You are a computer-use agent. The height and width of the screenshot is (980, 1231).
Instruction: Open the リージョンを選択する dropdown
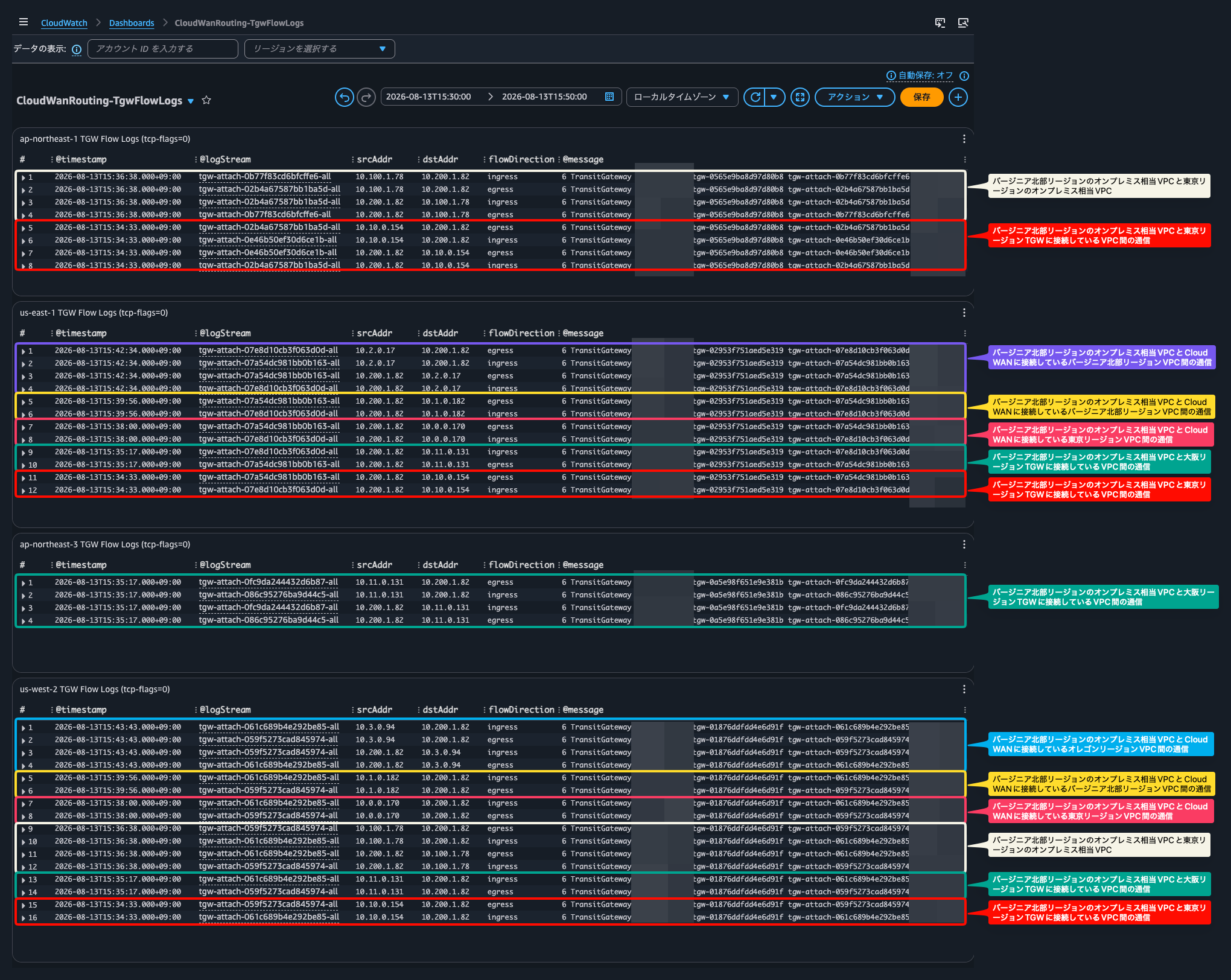320,49
